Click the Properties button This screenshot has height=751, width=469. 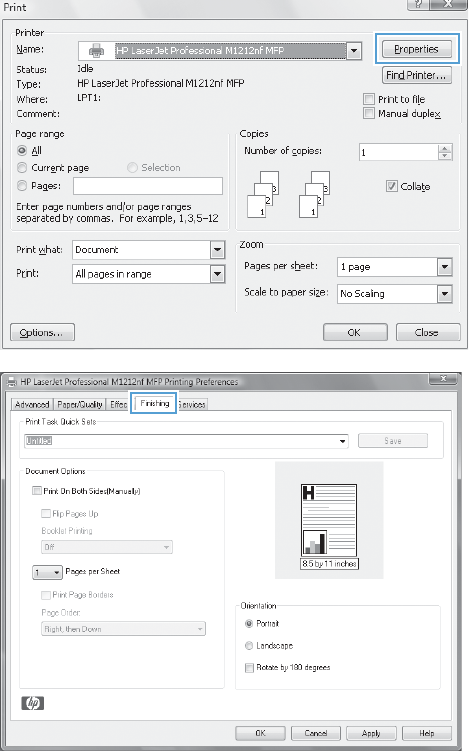click(416, 49)
